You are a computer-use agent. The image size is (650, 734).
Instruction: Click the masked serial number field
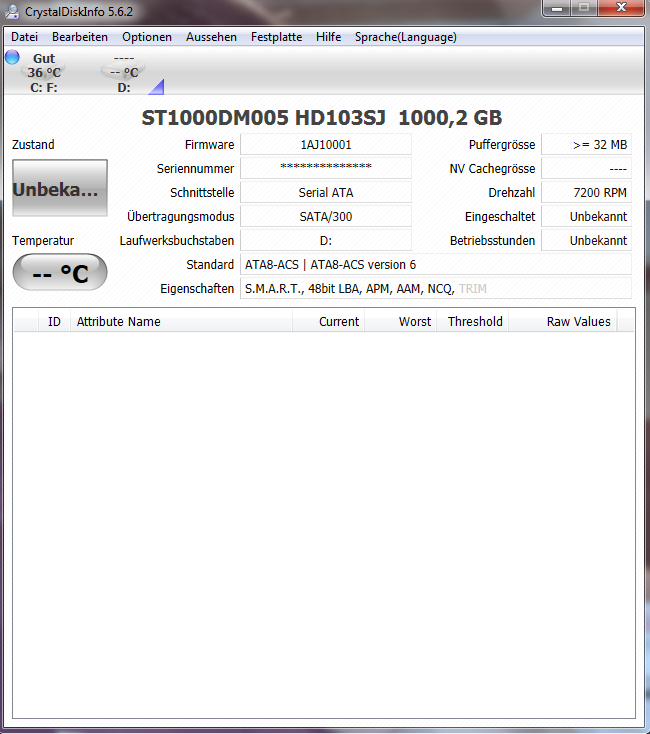pyautogui.click(x=326, y=169)
